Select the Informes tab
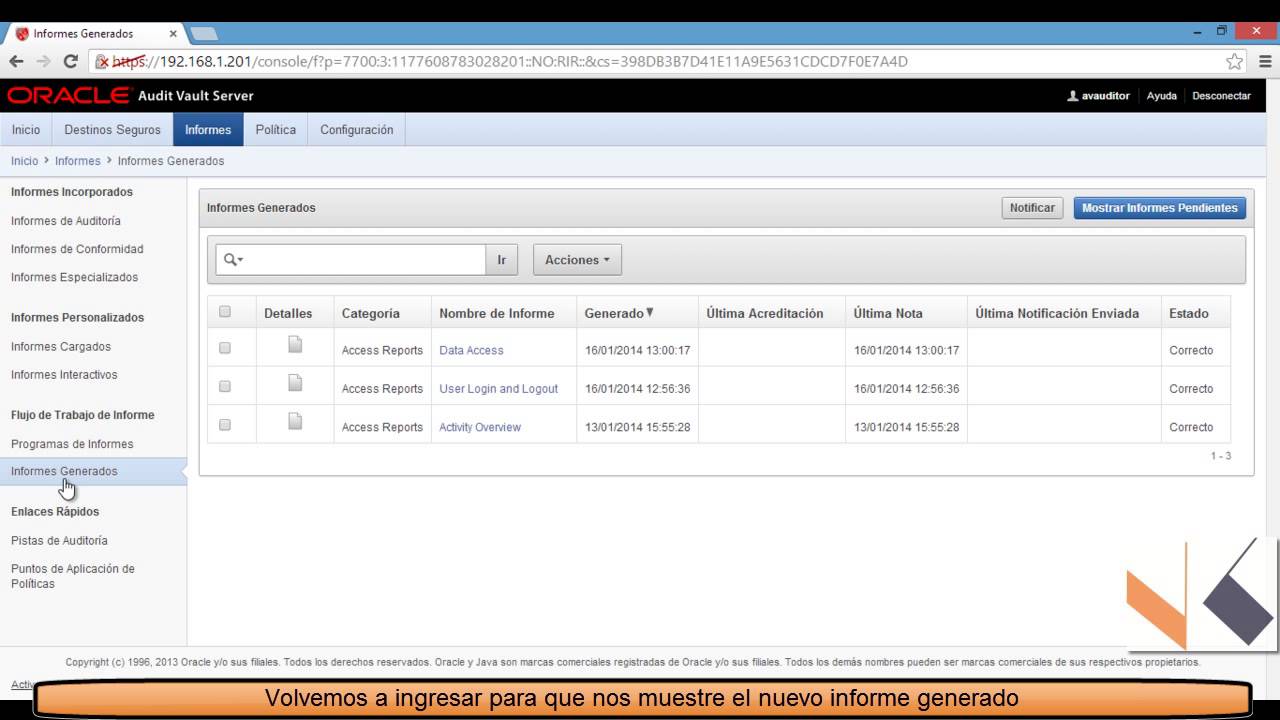 coord(208,130)
